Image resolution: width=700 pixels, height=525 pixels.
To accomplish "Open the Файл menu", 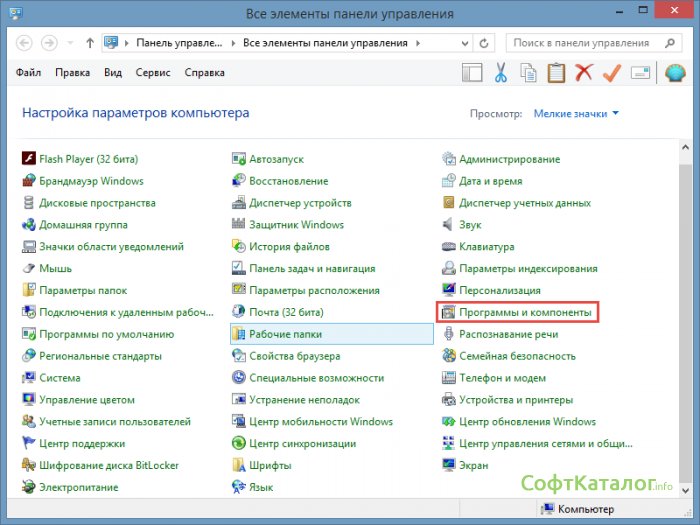I will [x=30, y=73].
